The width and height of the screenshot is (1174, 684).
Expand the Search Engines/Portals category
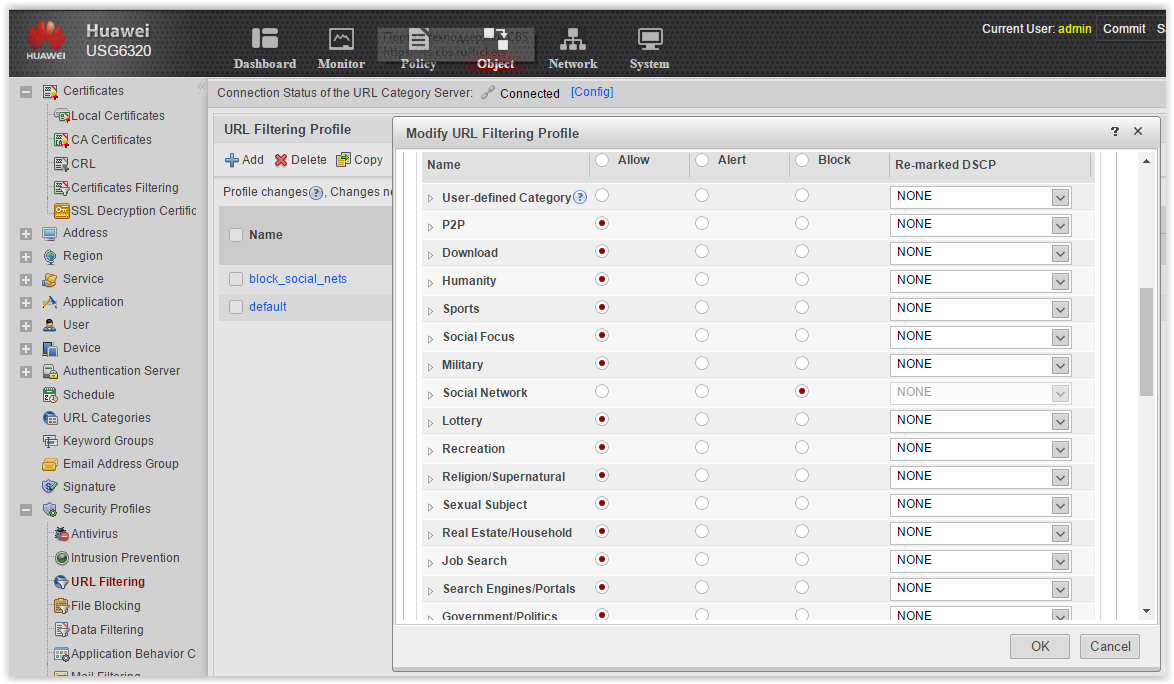(431, 590)
